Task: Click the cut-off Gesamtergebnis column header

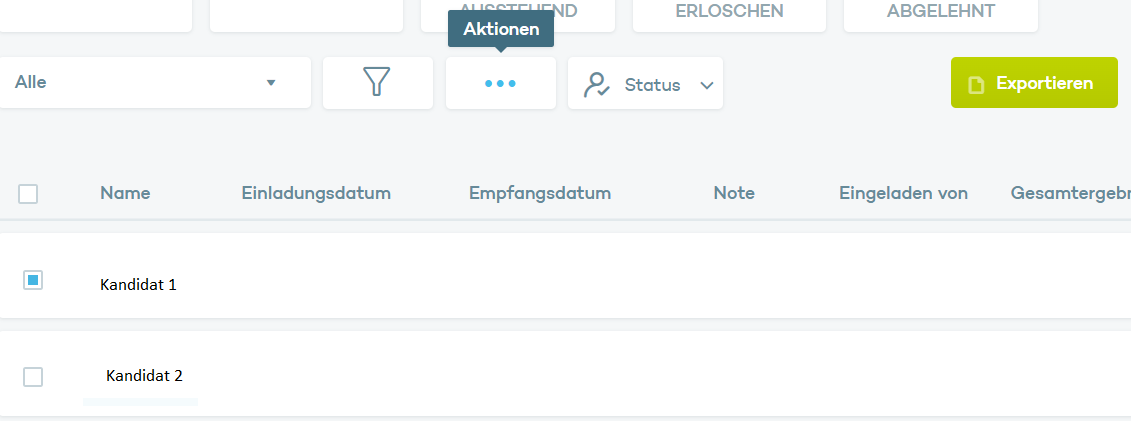Action: (1070, 193)
